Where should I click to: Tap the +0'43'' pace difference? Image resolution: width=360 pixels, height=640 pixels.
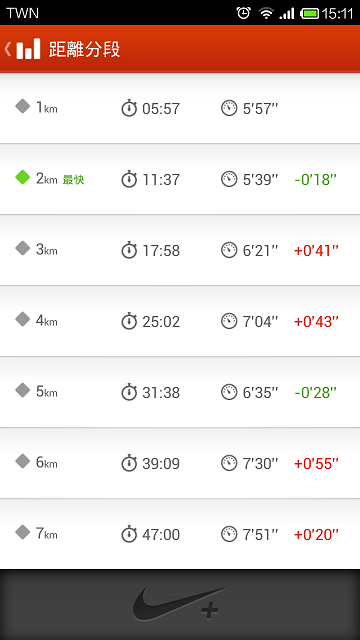[316, 322]
